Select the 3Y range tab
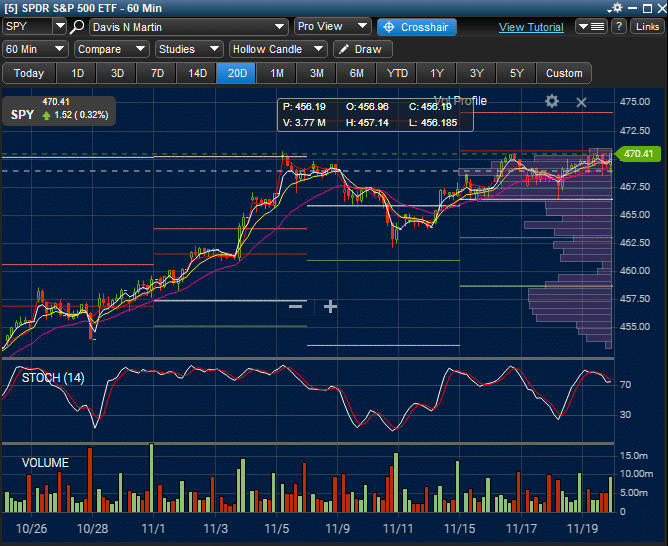Image resolution: width=668 pixels, height=546 pixels. point(476,73)
